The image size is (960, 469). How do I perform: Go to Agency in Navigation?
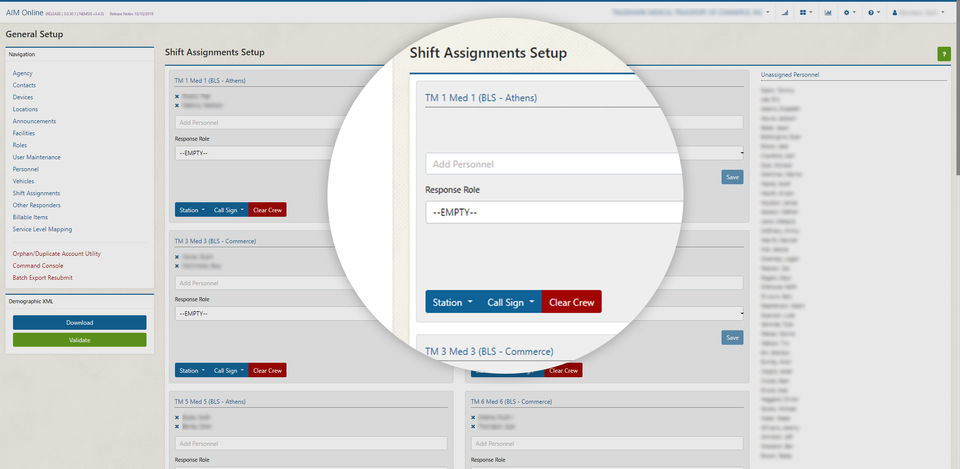pyautogui.click(x=23, y=73)
